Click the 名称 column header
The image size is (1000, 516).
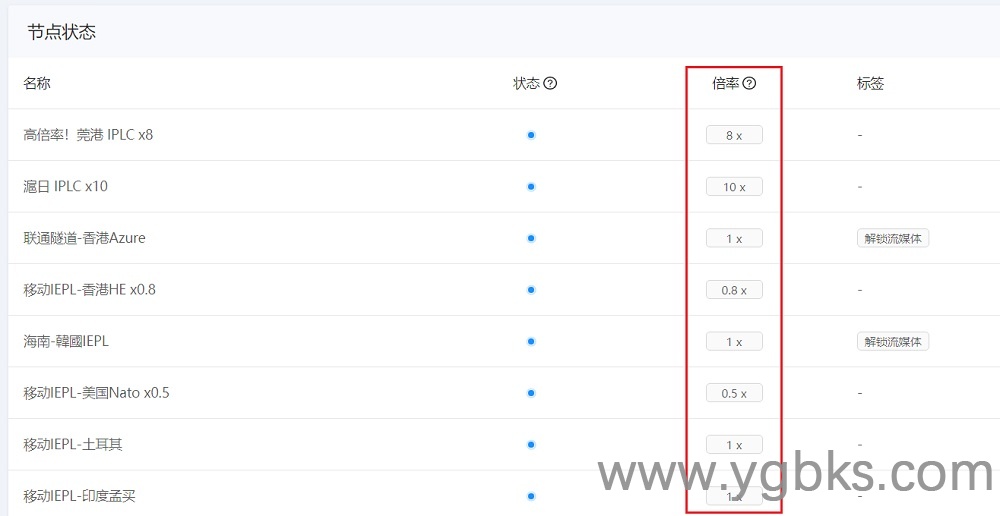[x=37, y=84]
